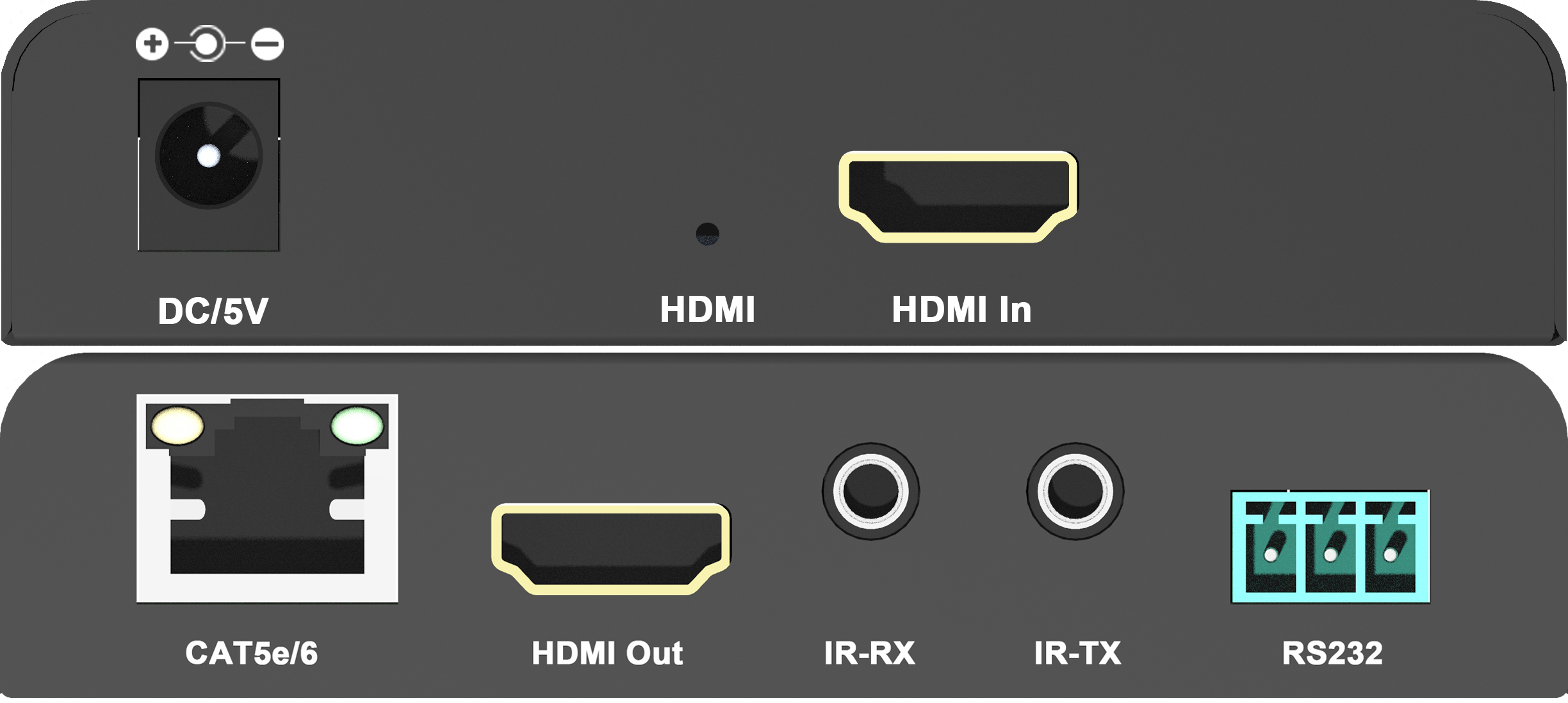Click the CAT5e/6 text label
The width and height of the screenshot is (1568, 703).
[251, 653]
